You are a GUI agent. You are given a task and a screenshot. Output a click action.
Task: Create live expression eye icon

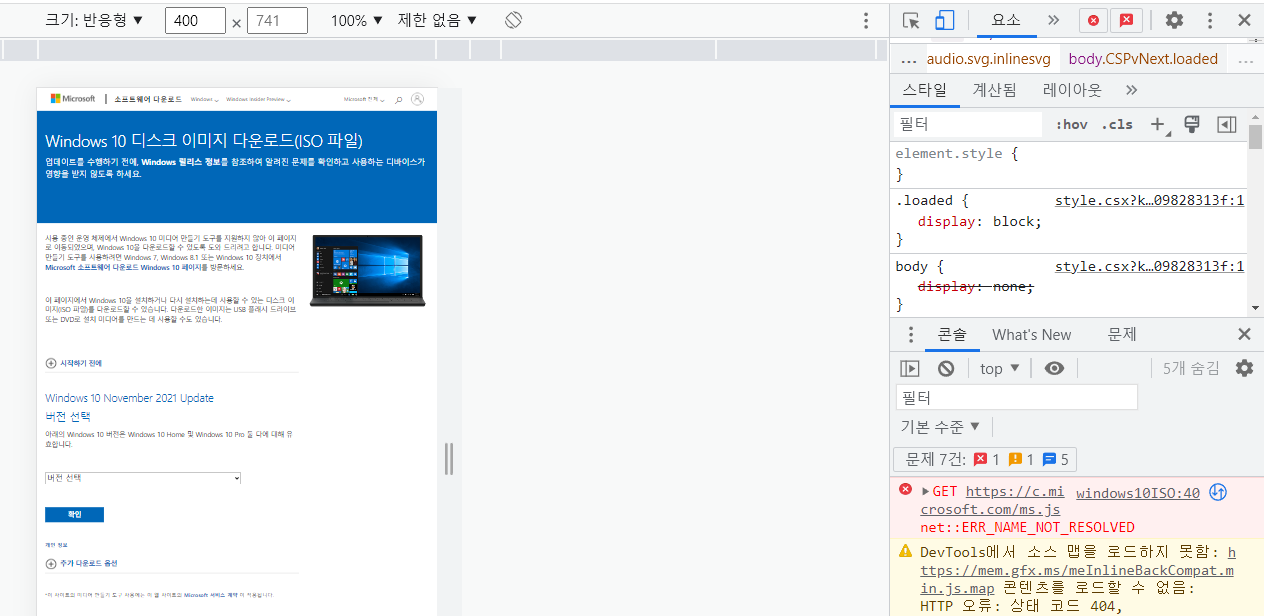click(1054, 368)
